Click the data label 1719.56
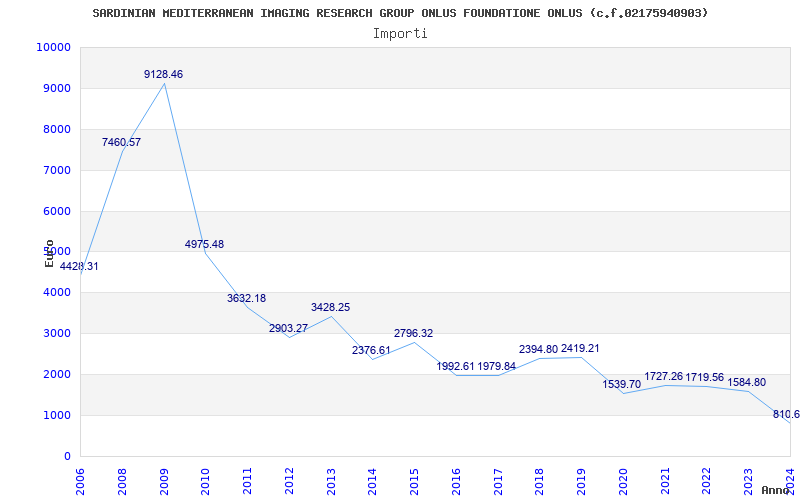 705,377
